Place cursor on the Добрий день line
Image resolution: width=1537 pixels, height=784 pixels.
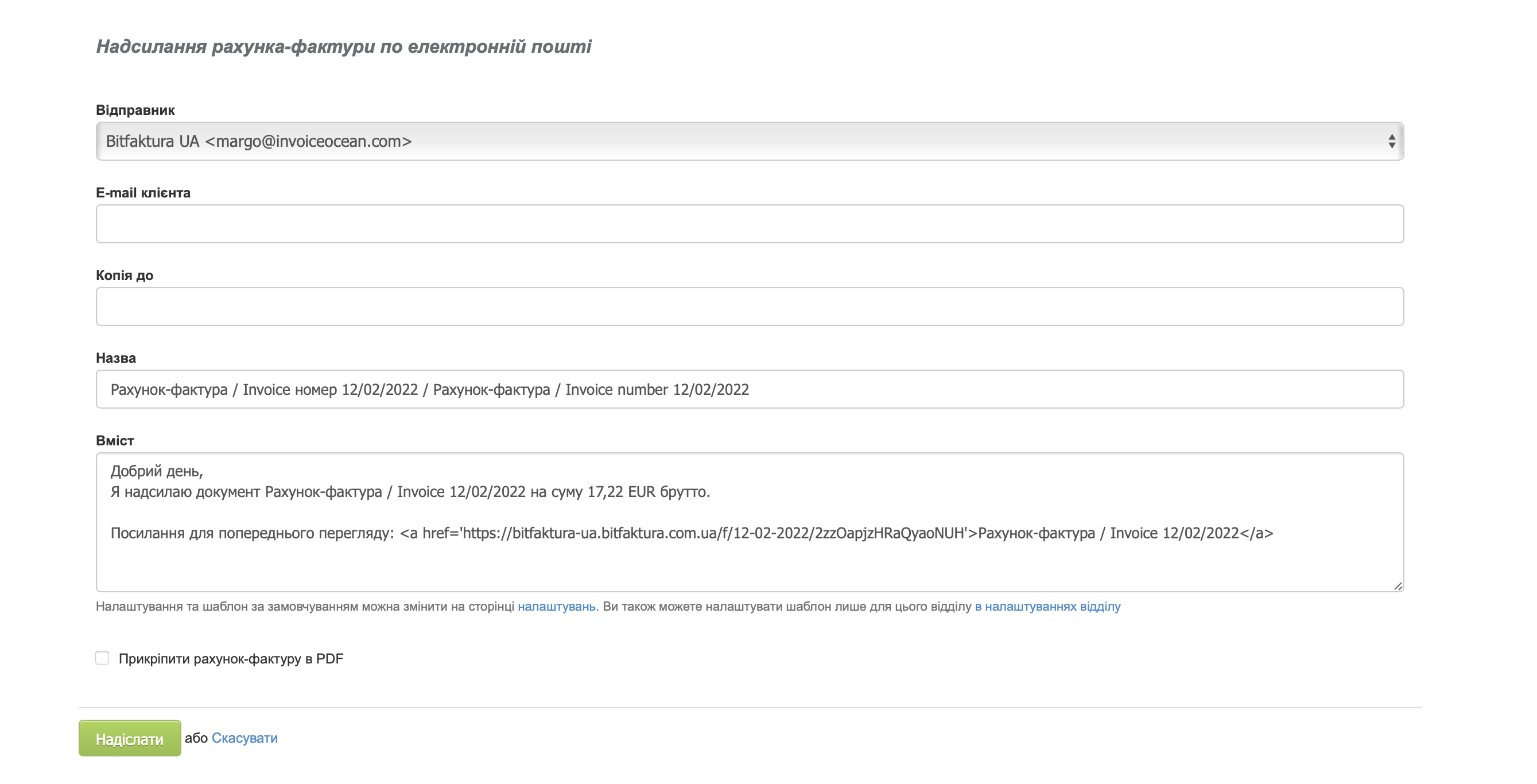[157, 471]
